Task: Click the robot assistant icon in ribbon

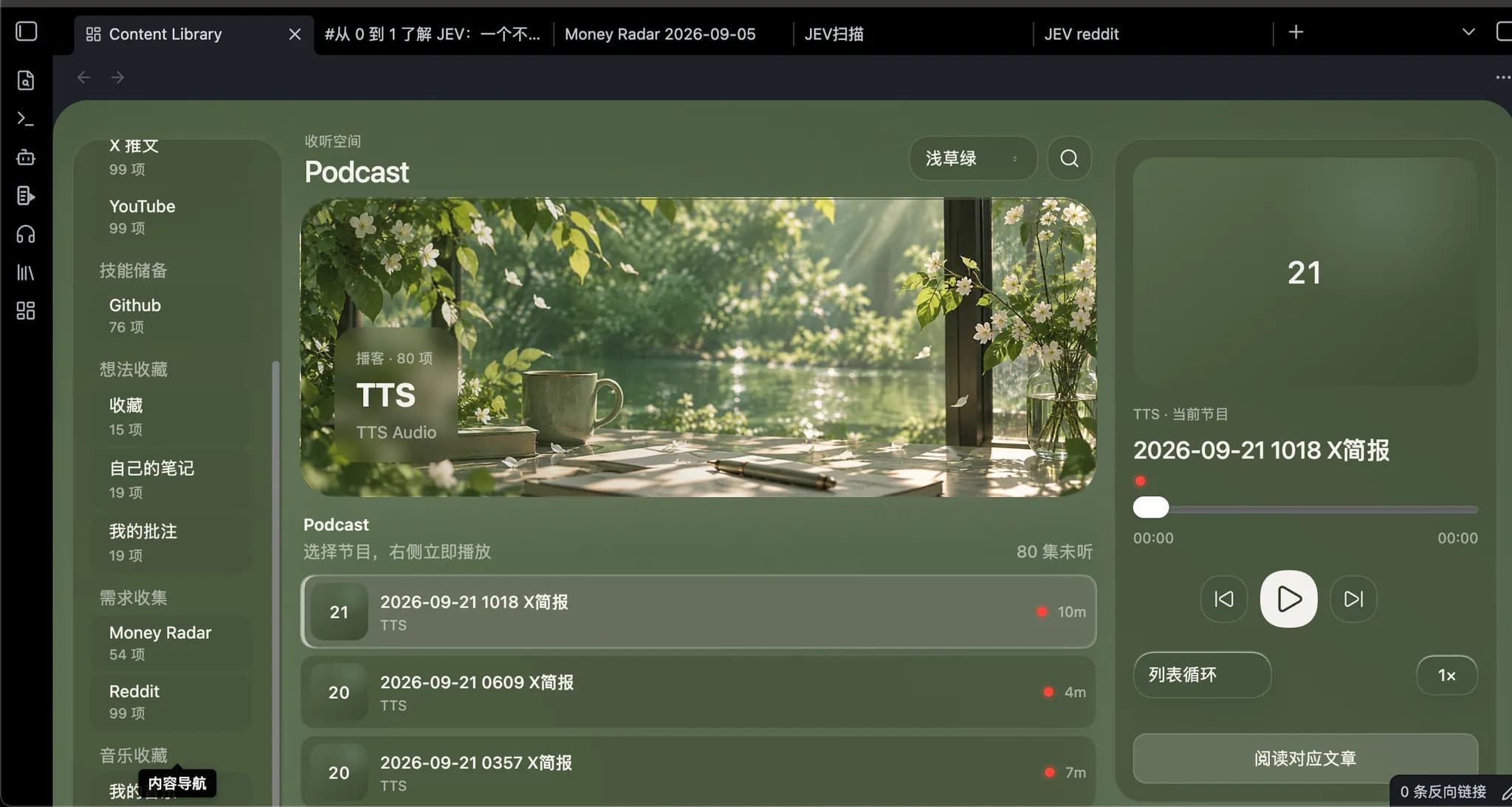Action: 26,157
